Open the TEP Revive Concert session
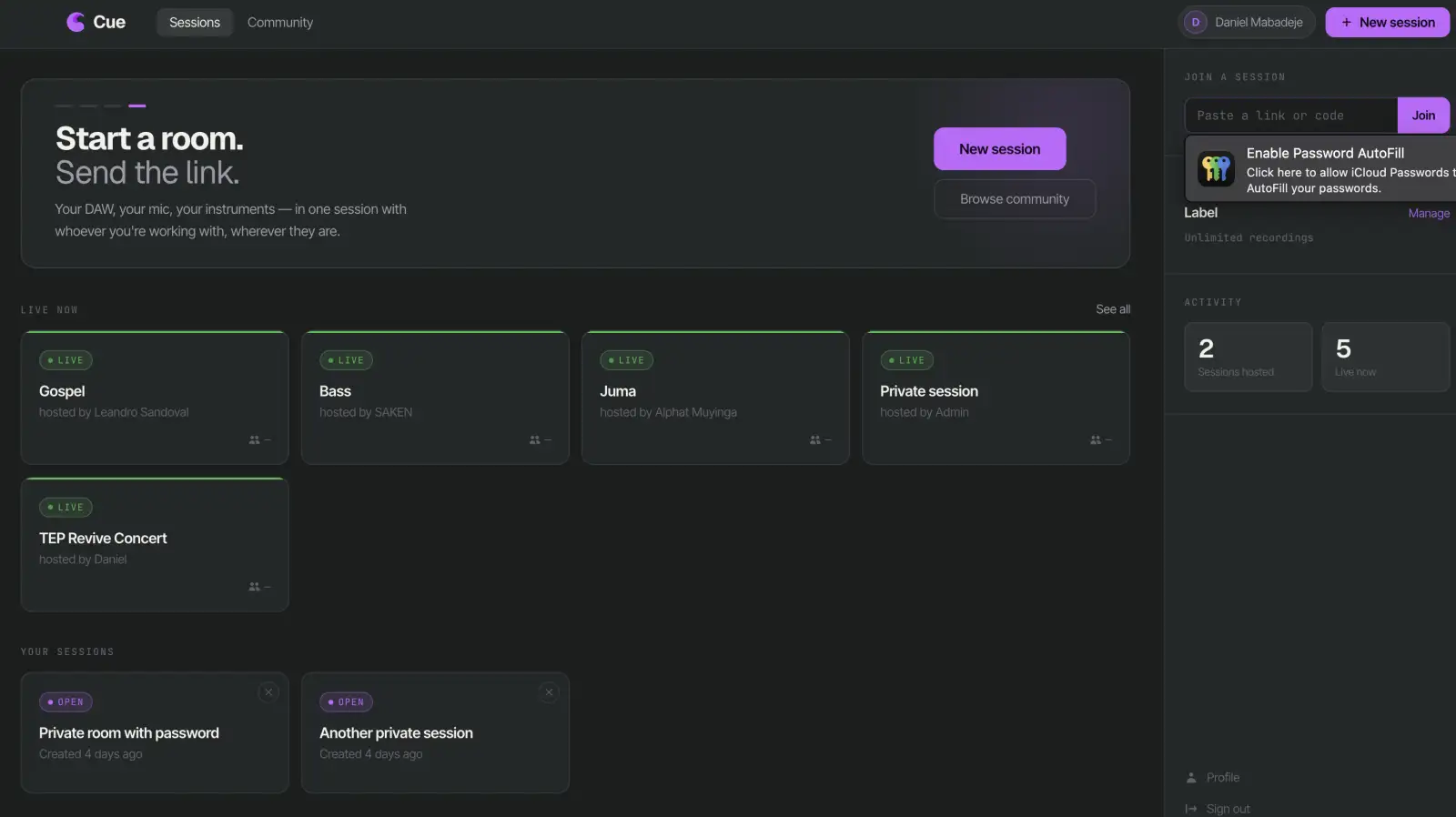Image resolution: width=1456 pixels, height=817 pixels. pos(155,544)
